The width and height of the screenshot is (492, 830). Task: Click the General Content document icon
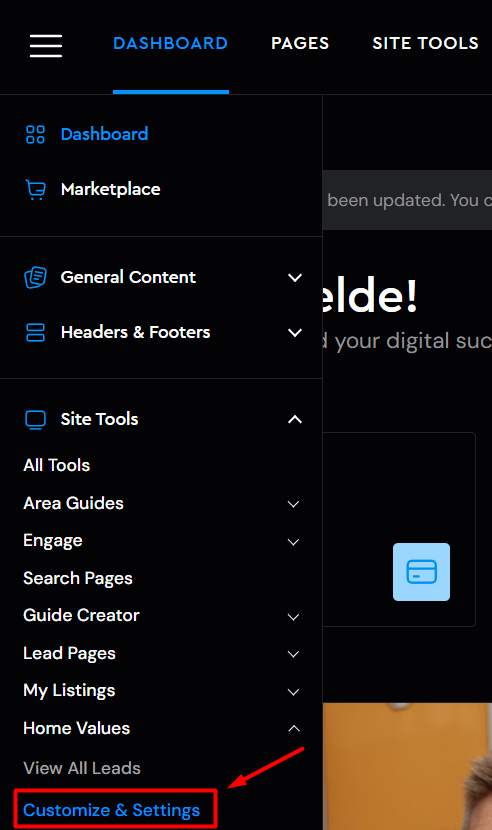(x=35, y=277)
